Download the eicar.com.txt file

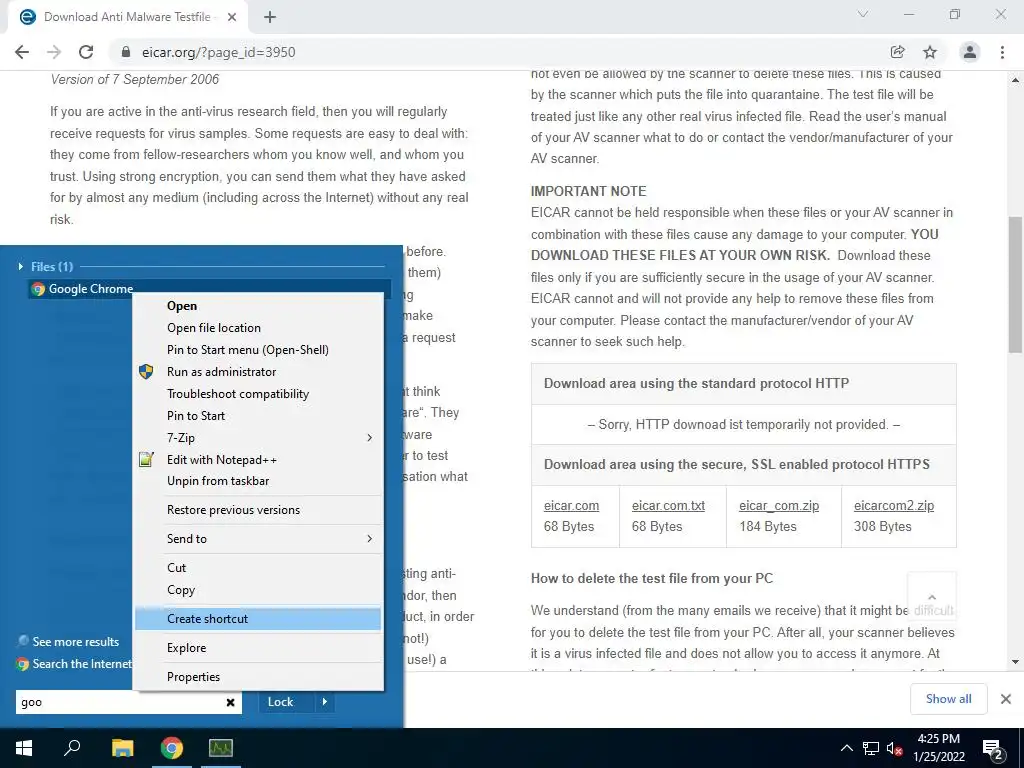[668, 505]
